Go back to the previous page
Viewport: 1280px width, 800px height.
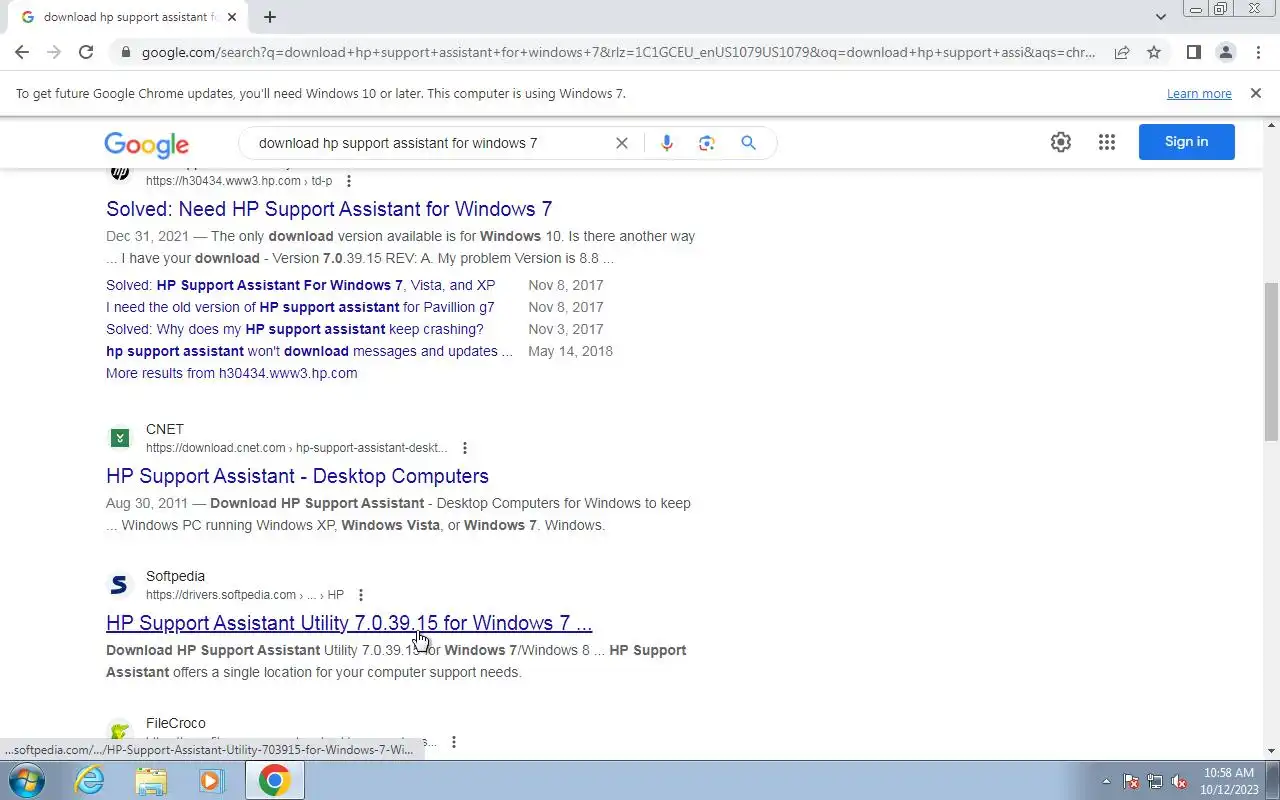22,52
